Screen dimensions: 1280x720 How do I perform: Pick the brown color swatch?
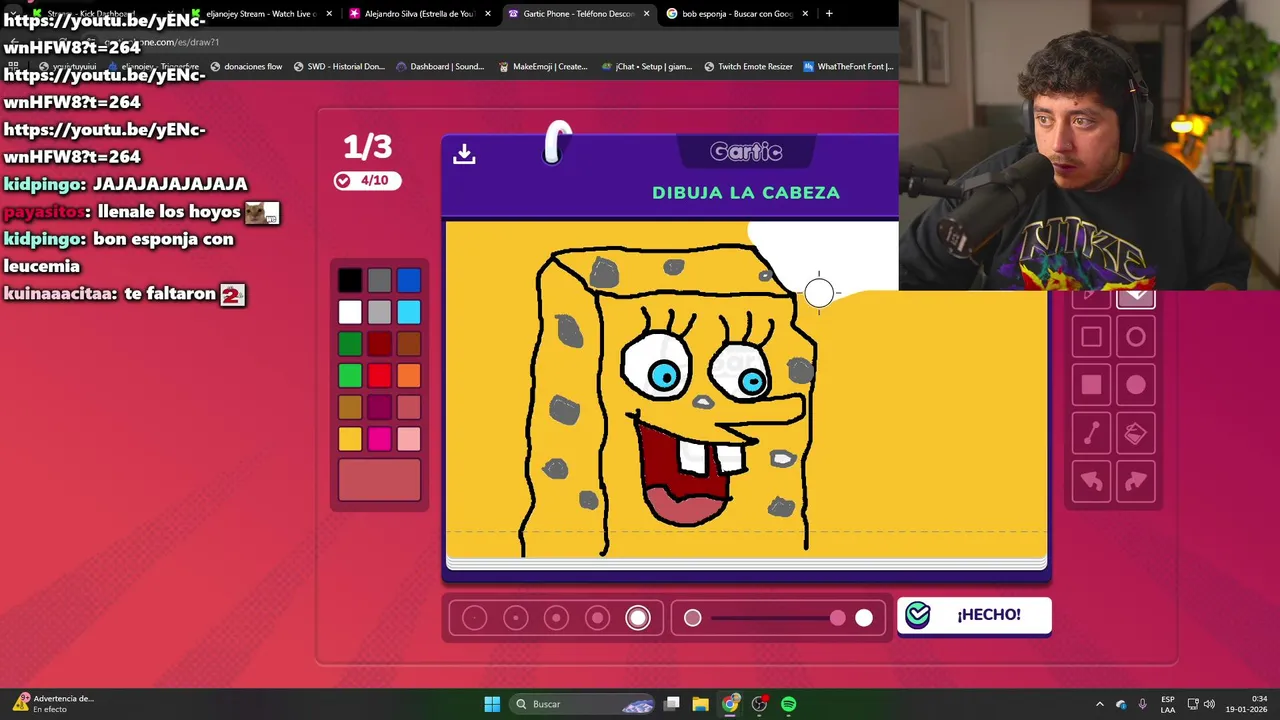click(x=409, y=344)
